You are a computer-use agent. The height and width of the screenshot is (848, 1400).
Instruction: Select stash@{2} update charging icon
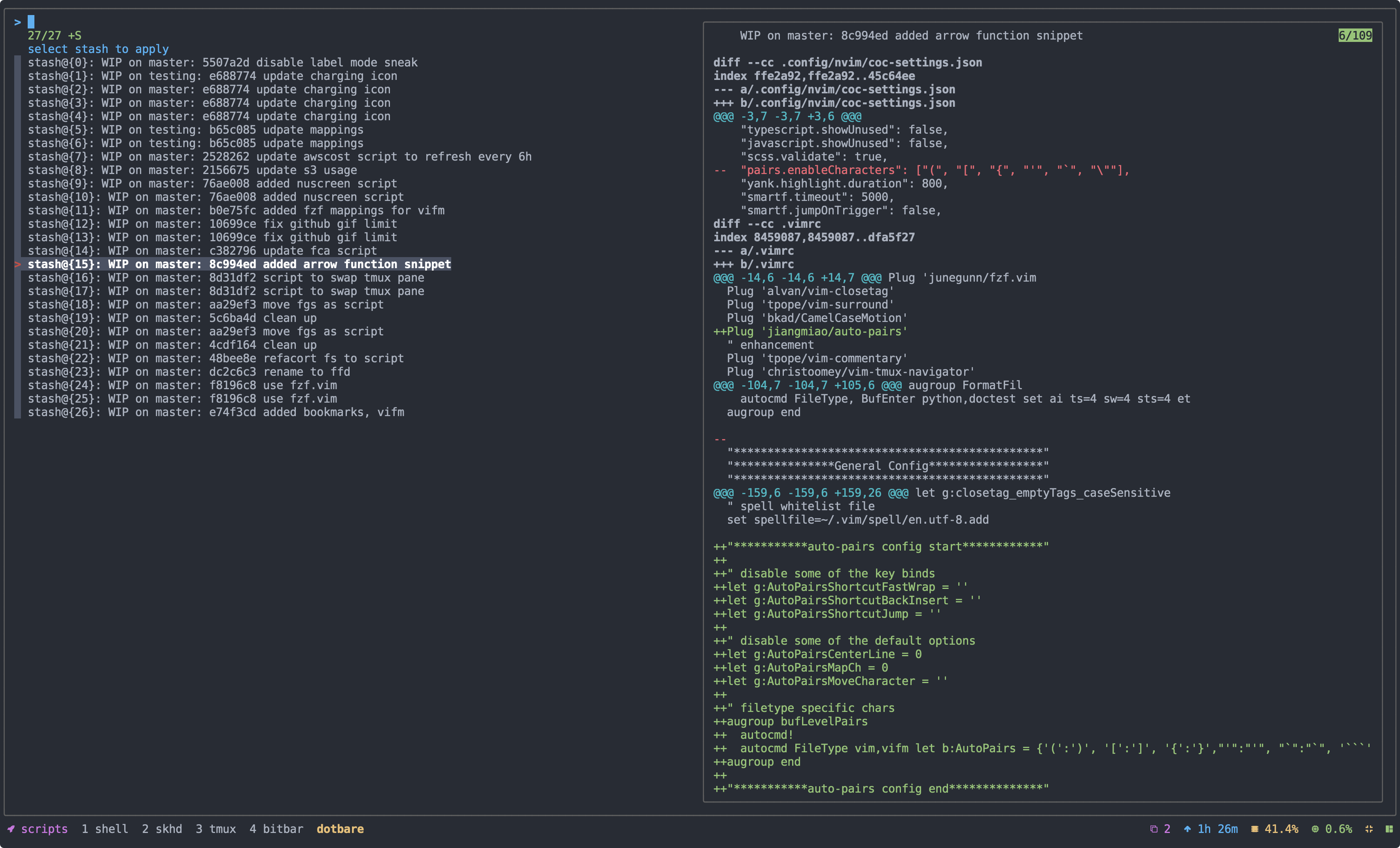(209, 89)
